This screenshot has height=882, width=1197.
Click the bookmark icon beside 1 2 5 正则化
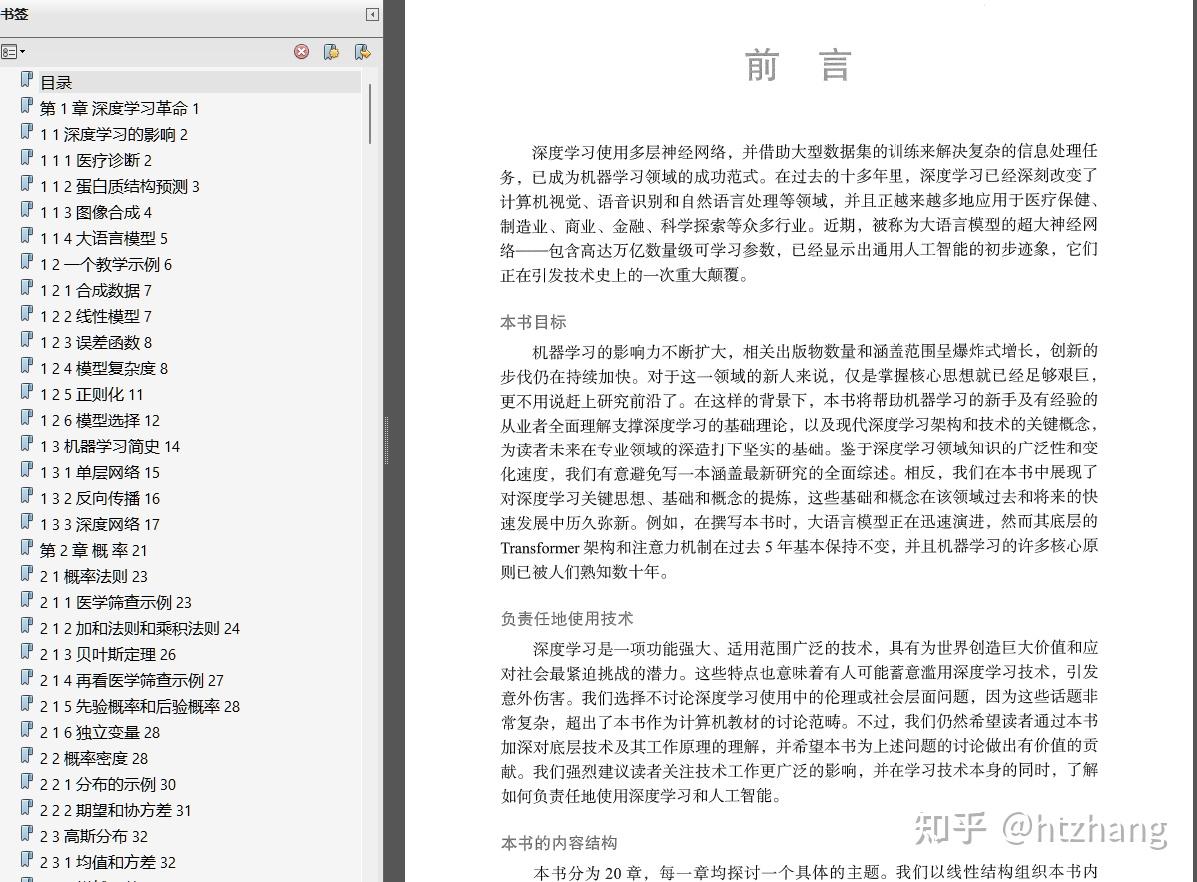coord(26,393)
